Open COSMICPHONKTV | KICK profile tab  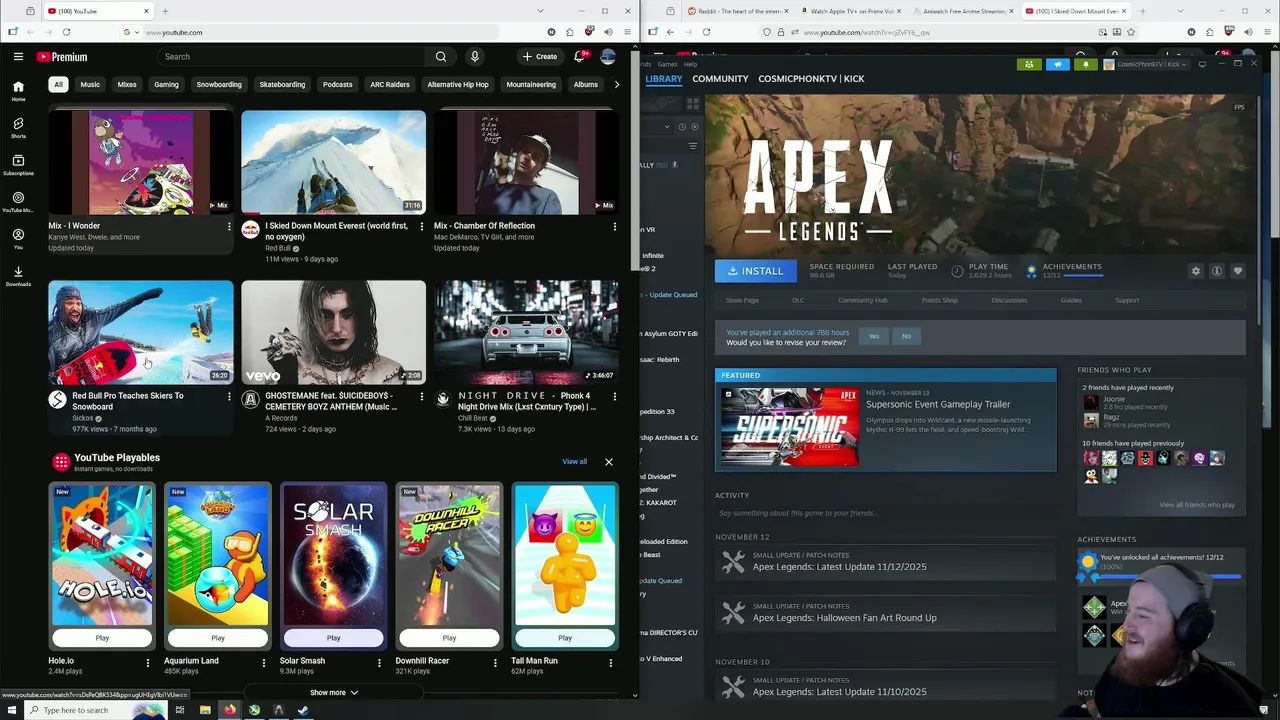[811, 79]
